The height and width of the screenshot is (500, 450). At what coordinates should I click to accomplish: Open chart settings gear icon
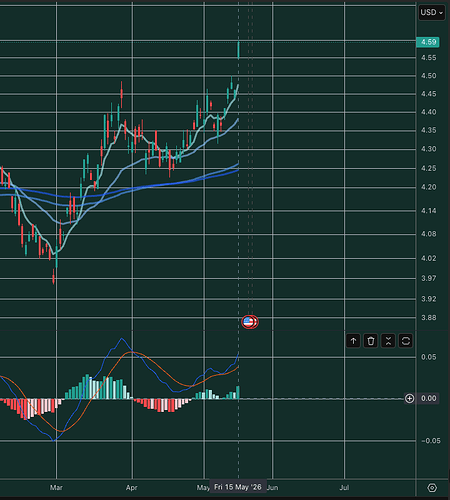432,488
